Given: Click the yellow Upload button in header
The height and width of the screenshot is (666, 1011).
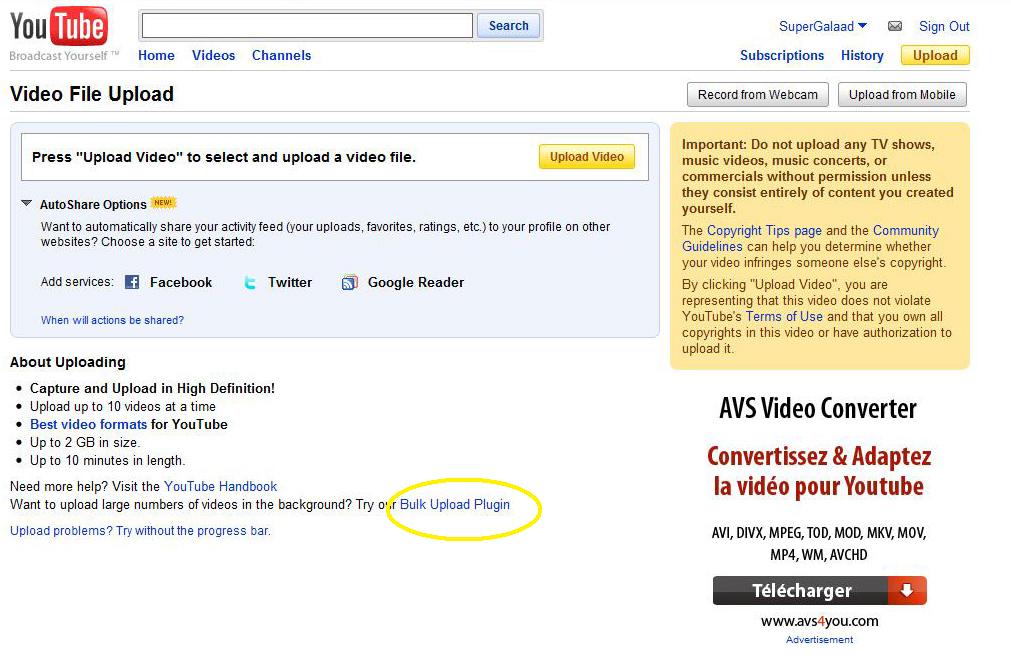Looking at the screenshot, I should coord(935,55).
